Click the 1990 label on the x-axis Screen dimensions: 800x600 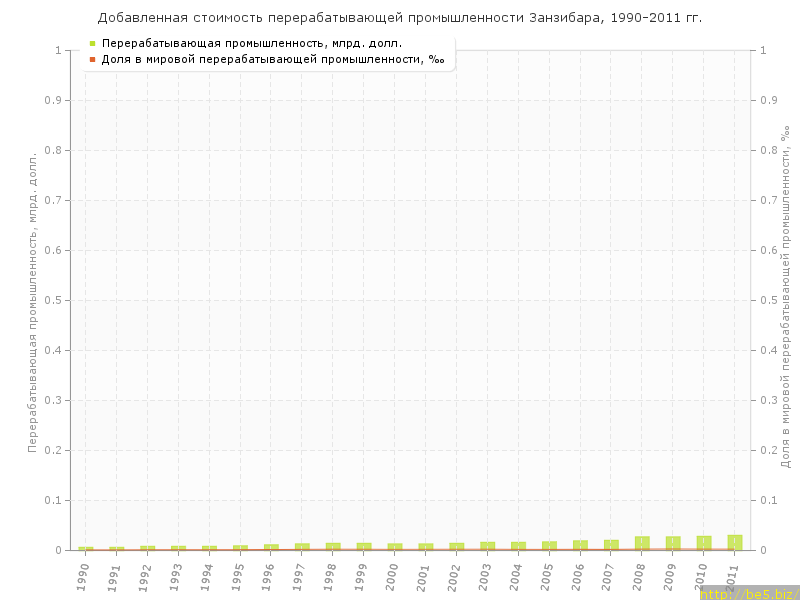click(86, 573)
